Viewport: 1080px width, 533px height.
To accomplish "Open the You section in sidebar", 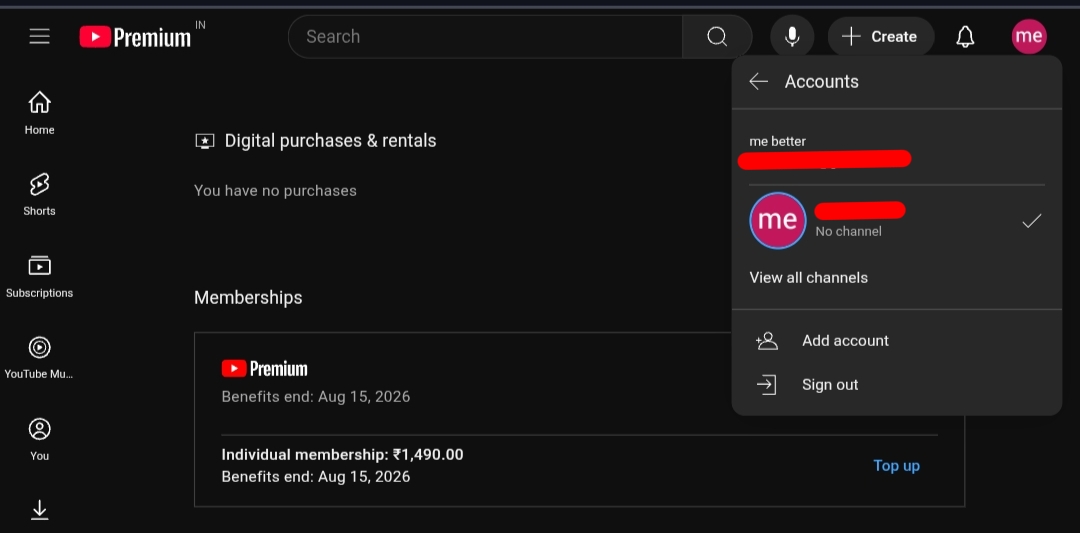I will pos(39,439).
